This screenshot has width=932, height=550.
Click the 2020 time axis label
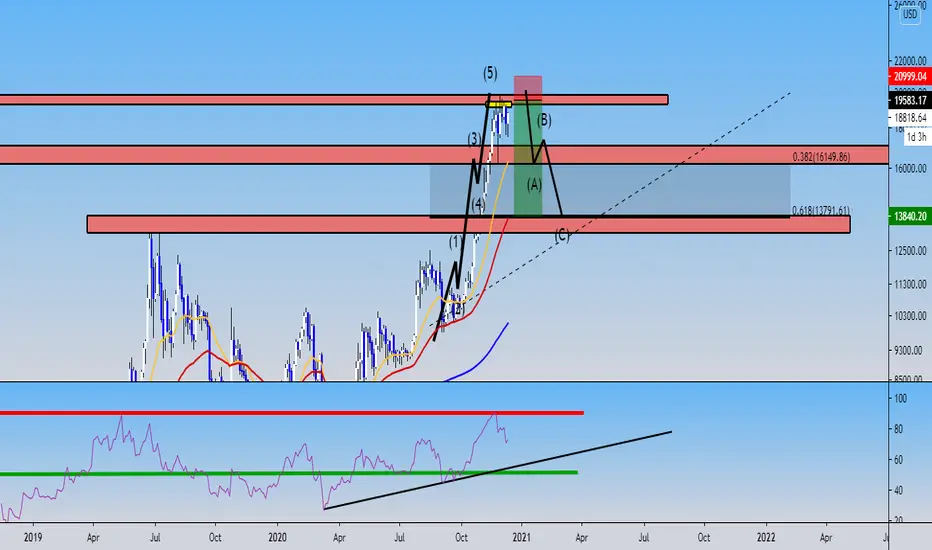click(277, 538)
